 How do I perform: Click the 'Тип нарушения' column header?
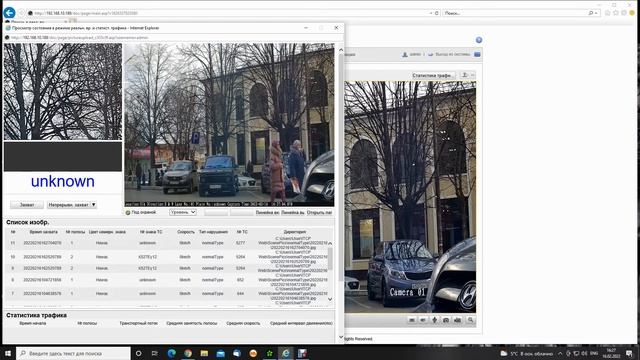point(213,232)
